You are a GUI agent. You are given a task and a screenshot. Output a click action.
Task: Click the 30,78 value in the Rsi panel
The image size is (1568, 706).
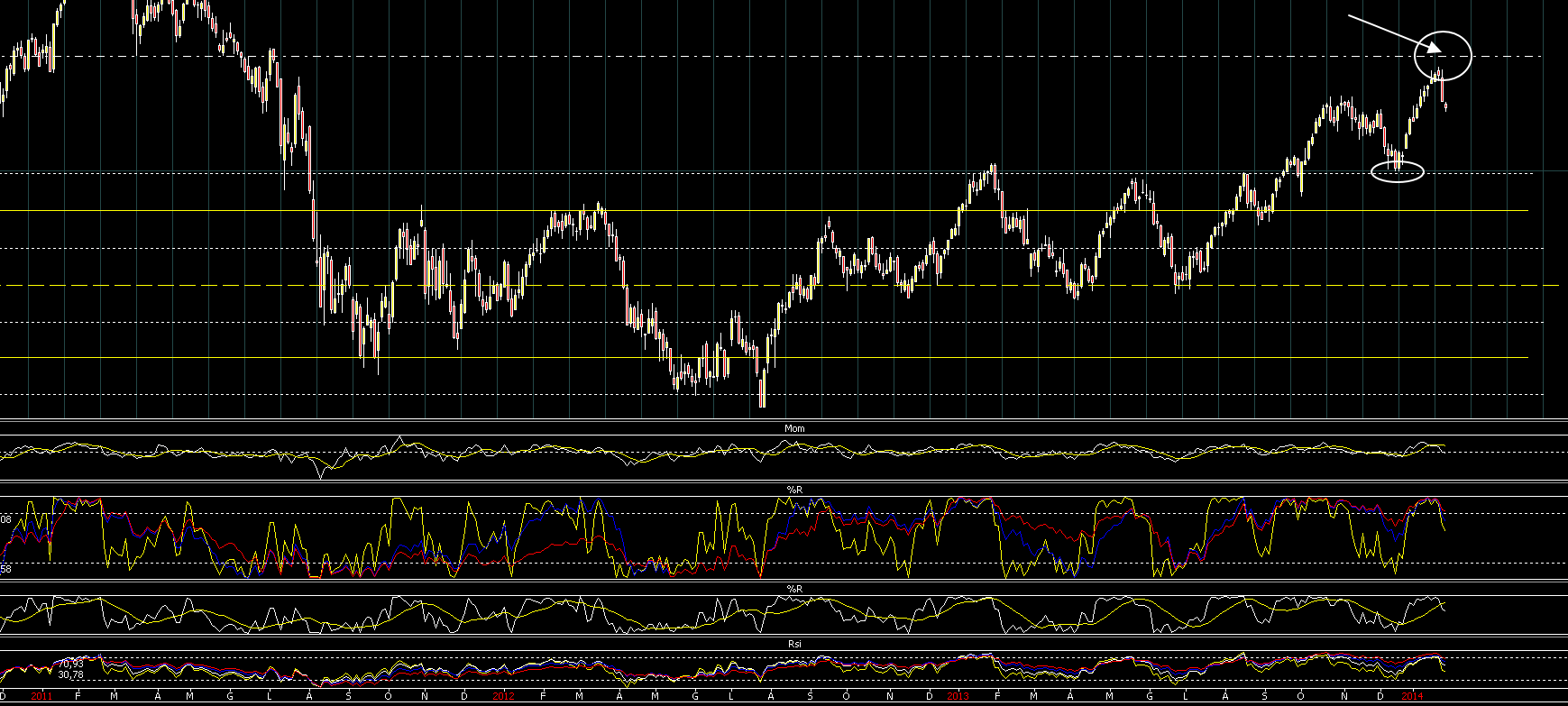tap(71, 674)
